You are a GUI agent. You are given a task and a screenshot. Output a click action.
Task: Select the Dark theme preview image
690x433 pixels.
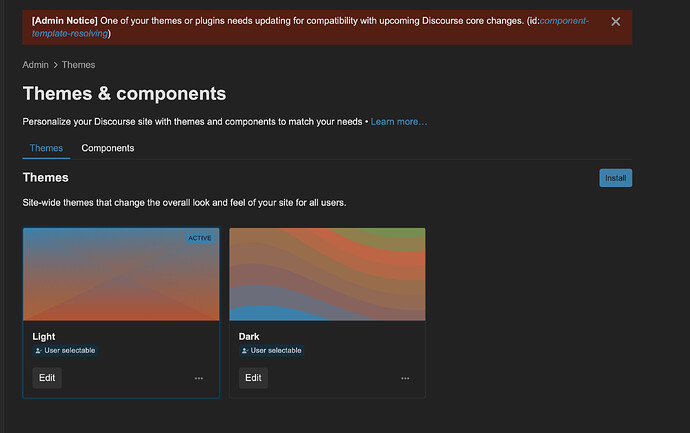327,274
